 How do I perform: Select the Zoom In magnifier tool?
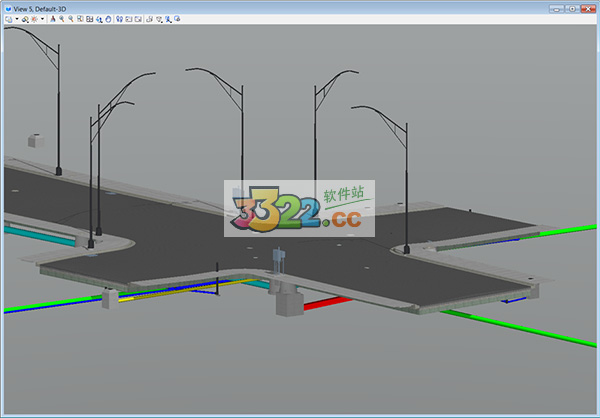click(x=61, y=19)
